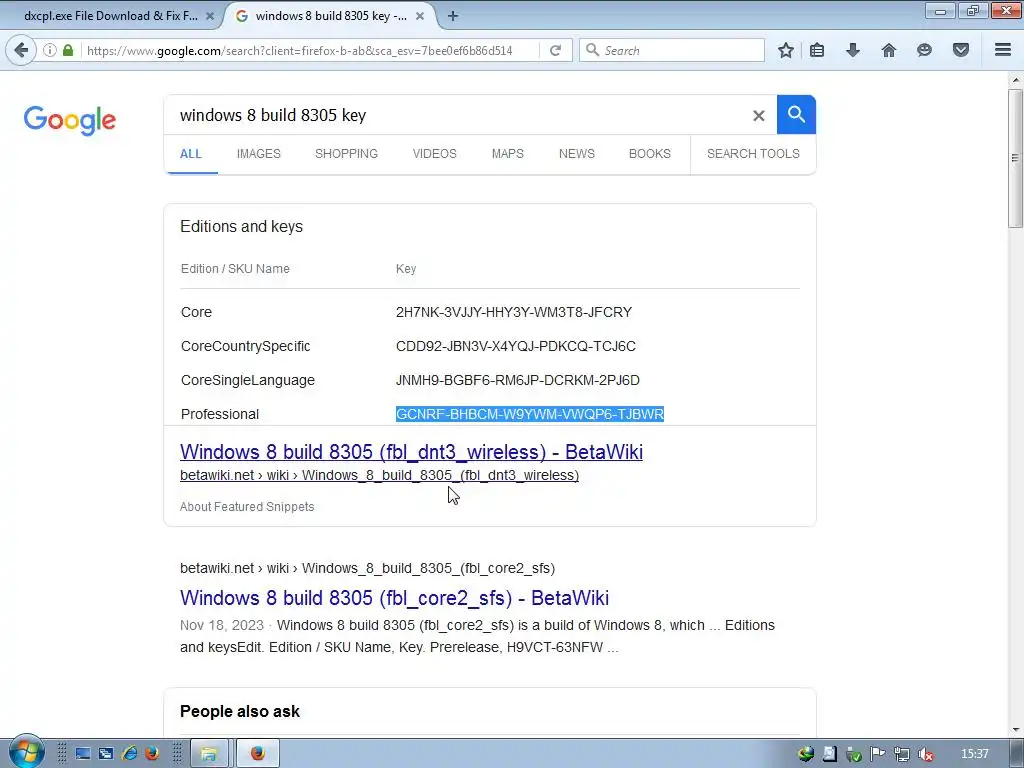
Task: Switch to MAPS results tab
Action: 507,153
